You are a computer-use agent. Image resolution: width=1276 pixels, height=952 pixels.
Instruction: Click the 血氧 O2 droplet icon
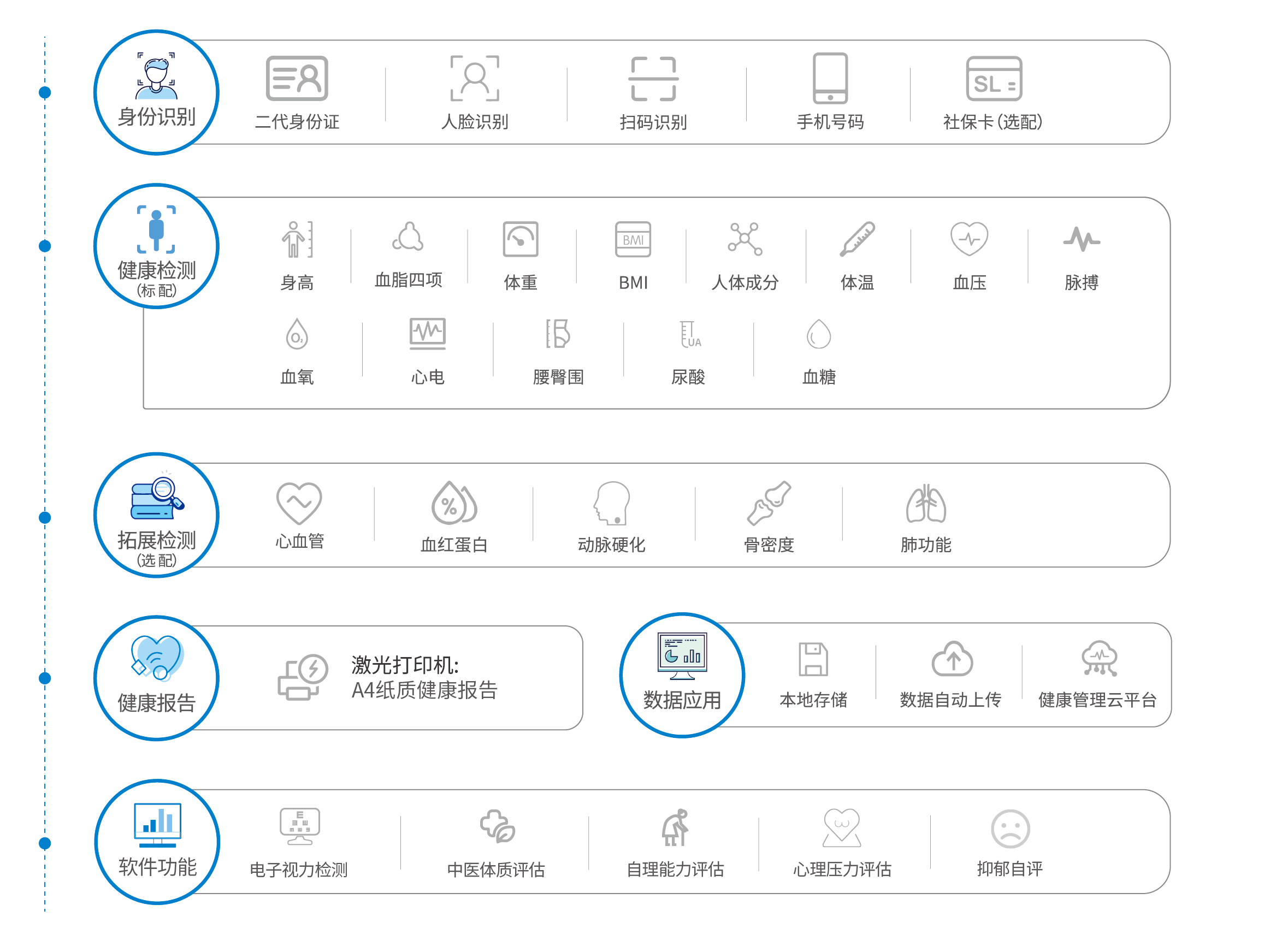click(x=297, y=334)
